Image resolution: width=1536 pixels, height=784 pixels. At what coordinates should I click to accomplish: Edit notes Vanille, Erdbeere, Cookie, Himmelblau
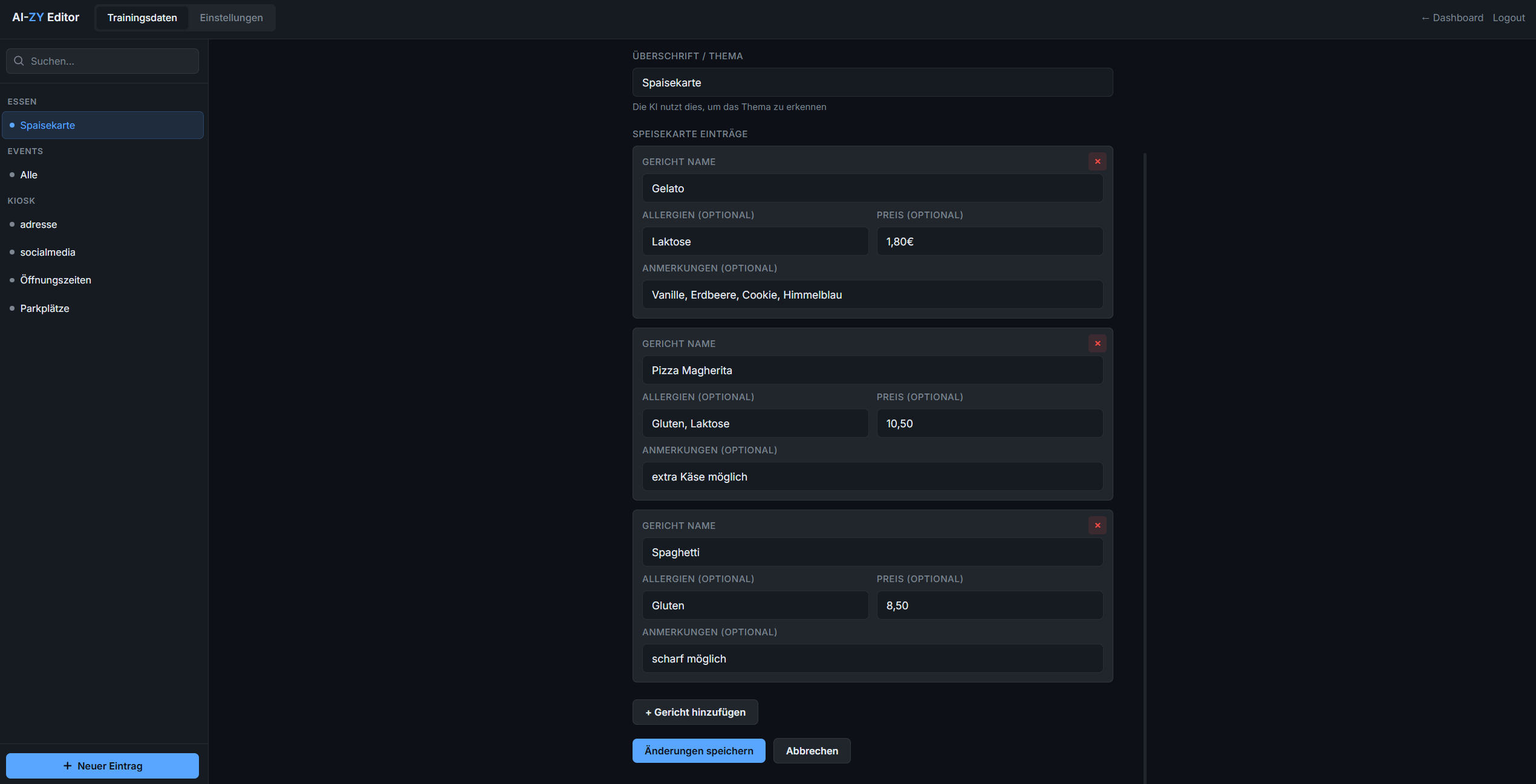[873, 294]
